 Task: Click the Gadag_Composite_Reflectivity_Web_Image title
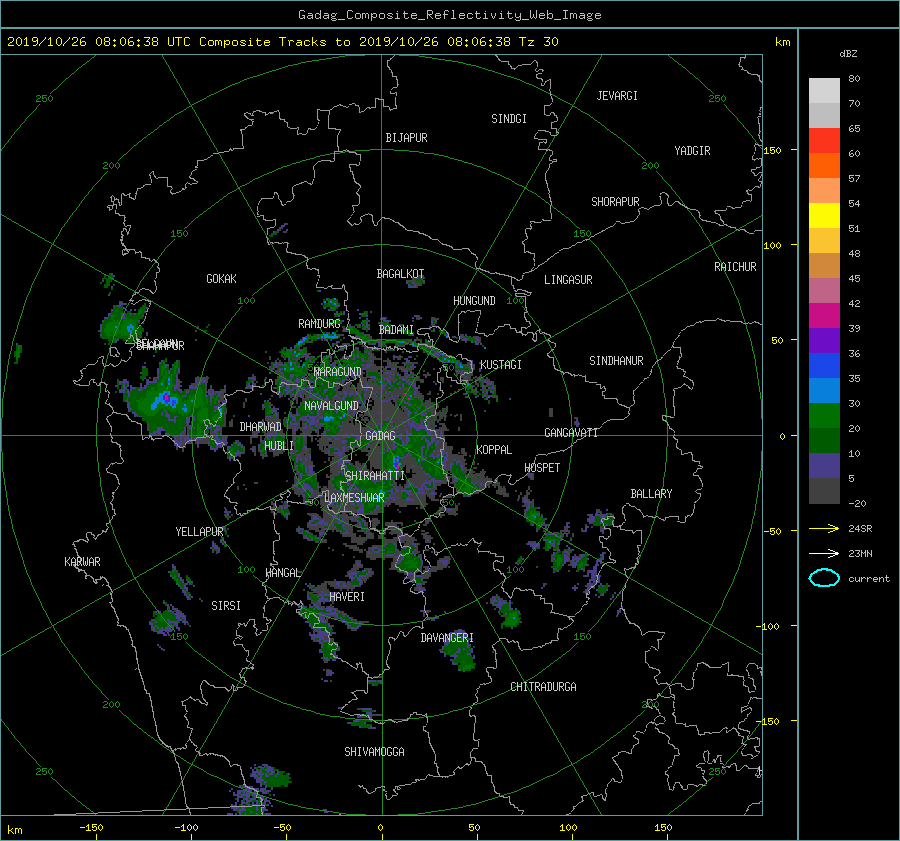[449, 15]
